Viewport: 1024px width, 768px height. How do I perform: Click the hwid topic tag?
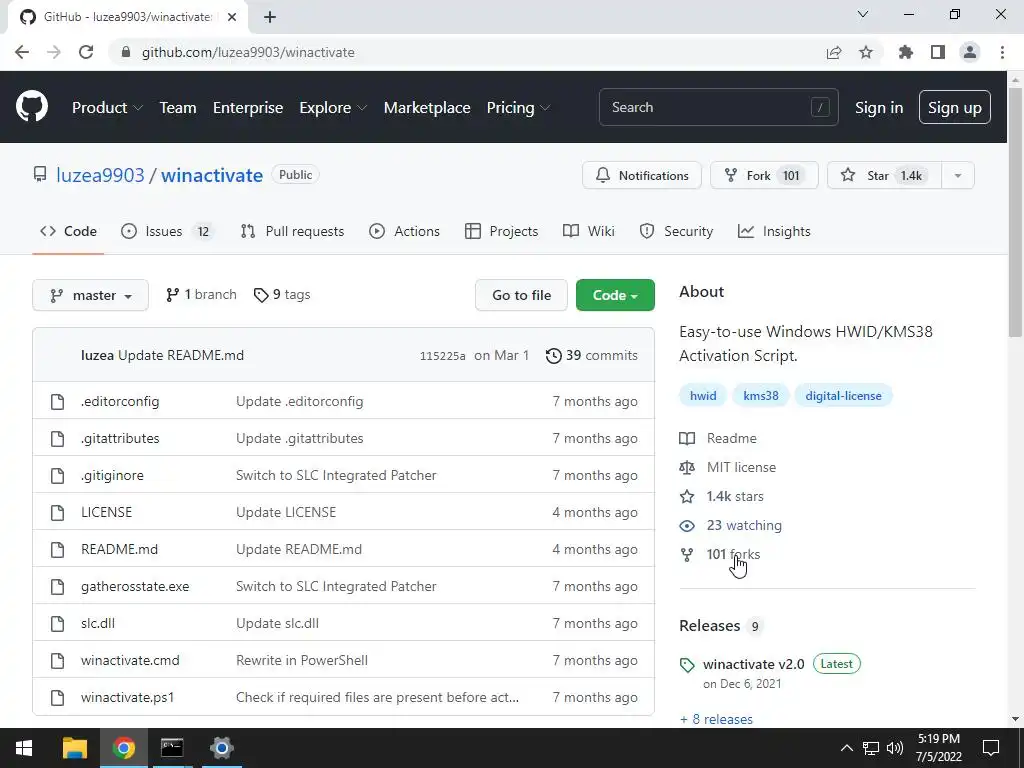coord(703,396)
